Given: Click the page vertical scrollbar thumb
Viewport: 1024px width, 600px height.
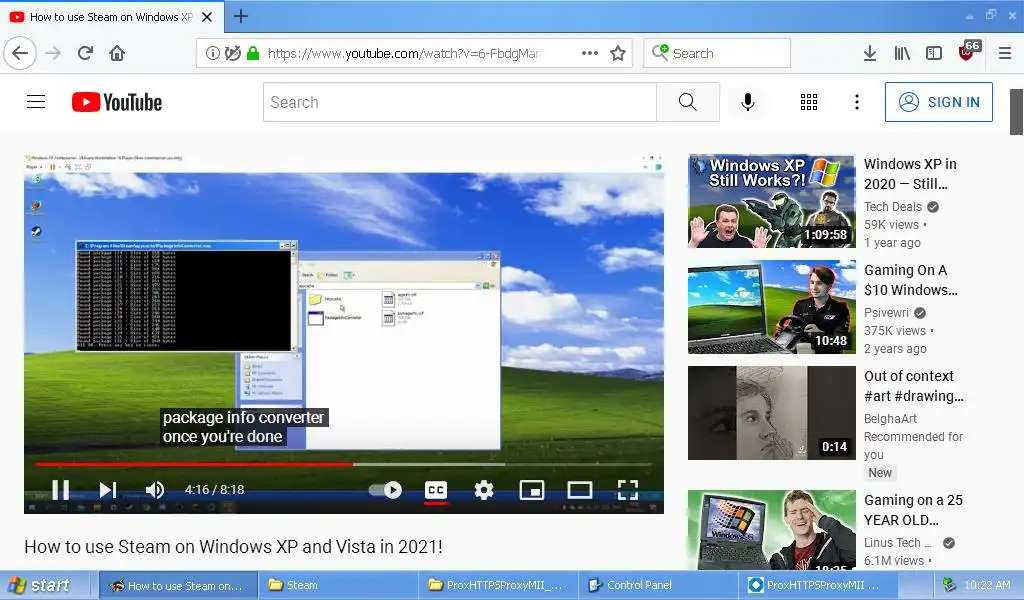Looking at the screenshot, I should point(1016,112).
